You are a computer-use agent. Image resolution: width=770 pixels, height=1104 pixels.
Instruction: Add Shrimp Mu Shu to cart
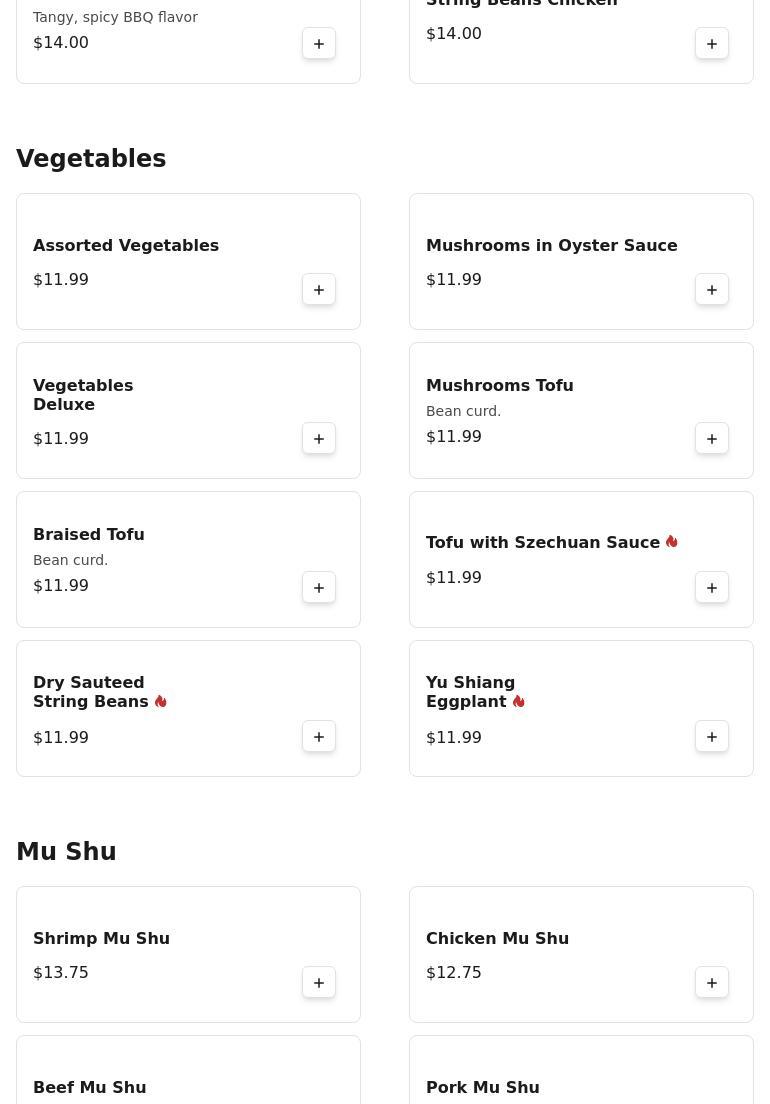coord(319,983)
